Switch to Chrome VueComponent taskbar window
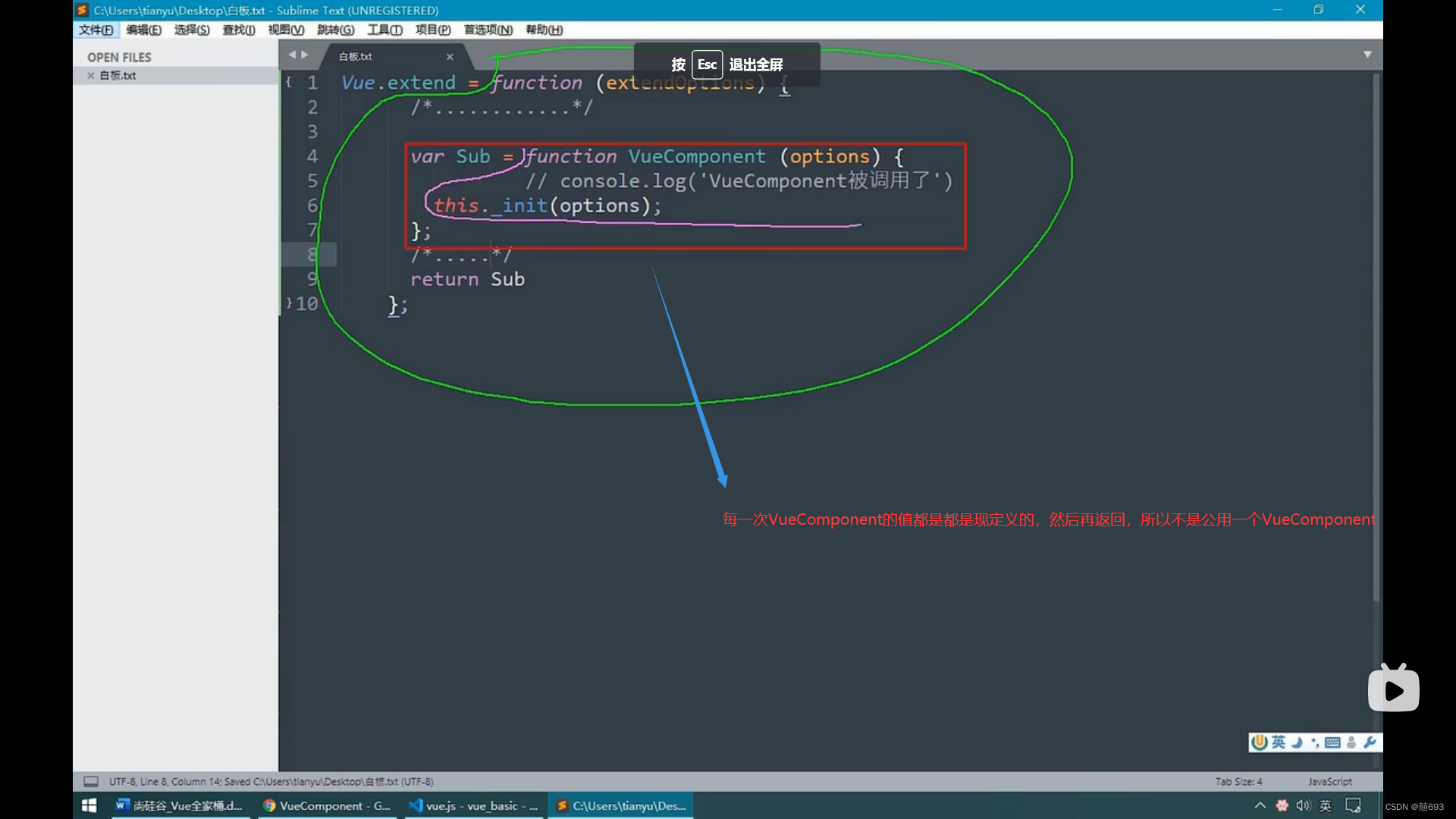Screen dimensions: 1456x819 click(328, 805)
